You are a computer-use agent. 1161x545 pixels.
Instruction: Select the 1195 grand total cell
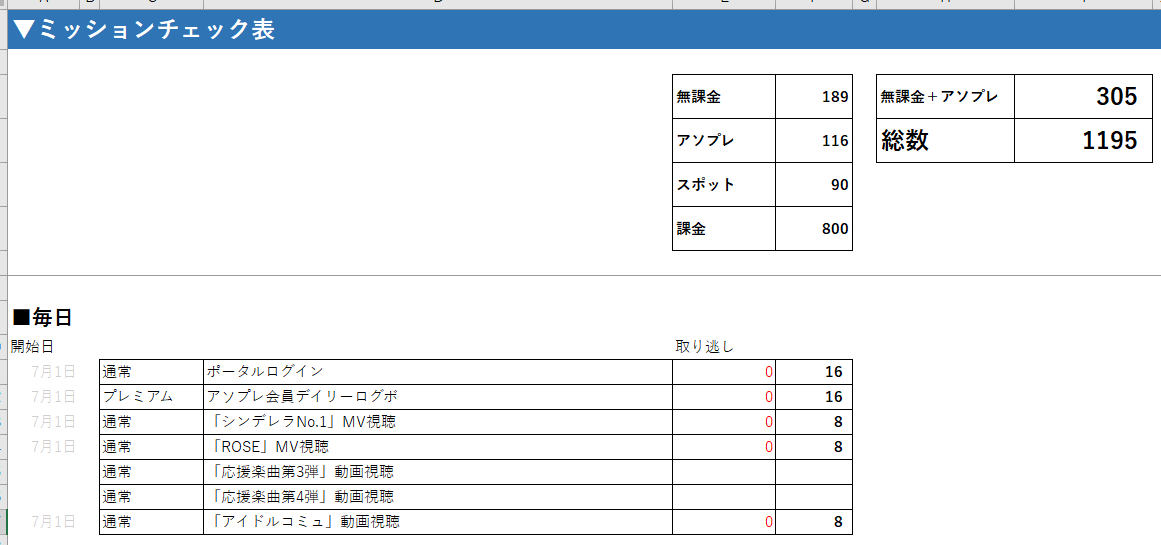coord(1083,141)
